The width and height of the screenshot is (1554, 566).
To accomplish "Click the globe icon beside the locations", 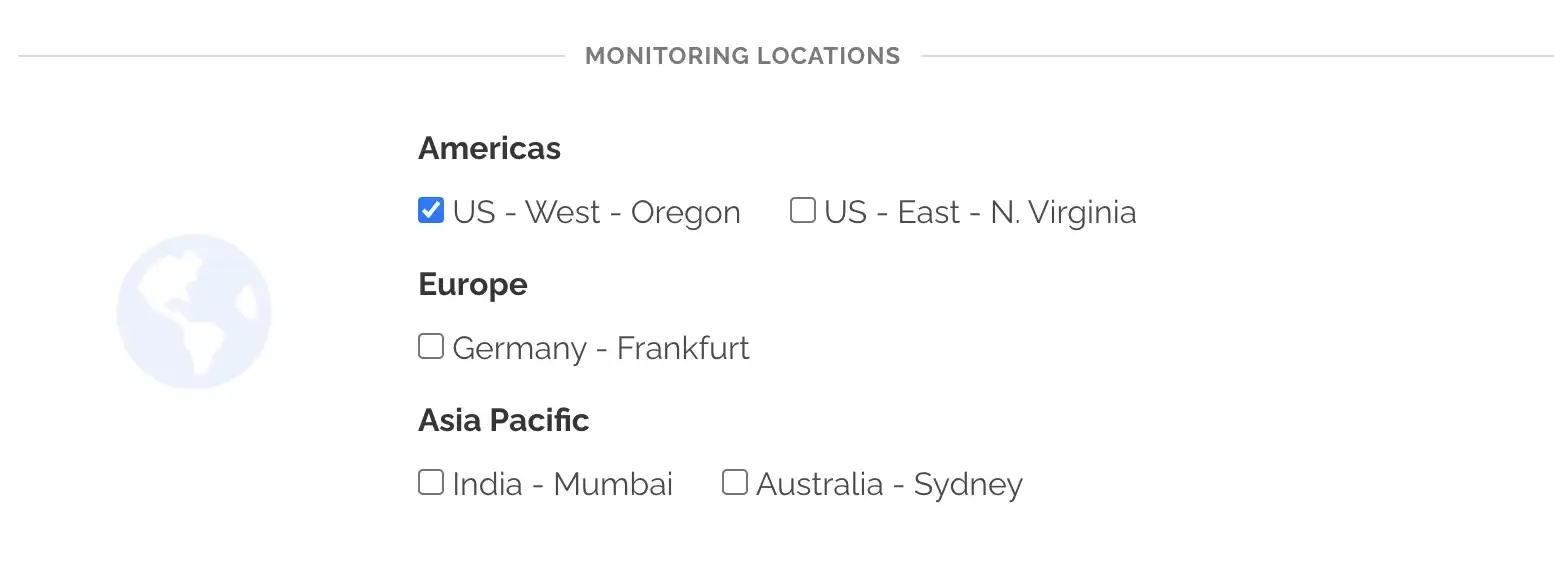I will [x=194, y=311].
